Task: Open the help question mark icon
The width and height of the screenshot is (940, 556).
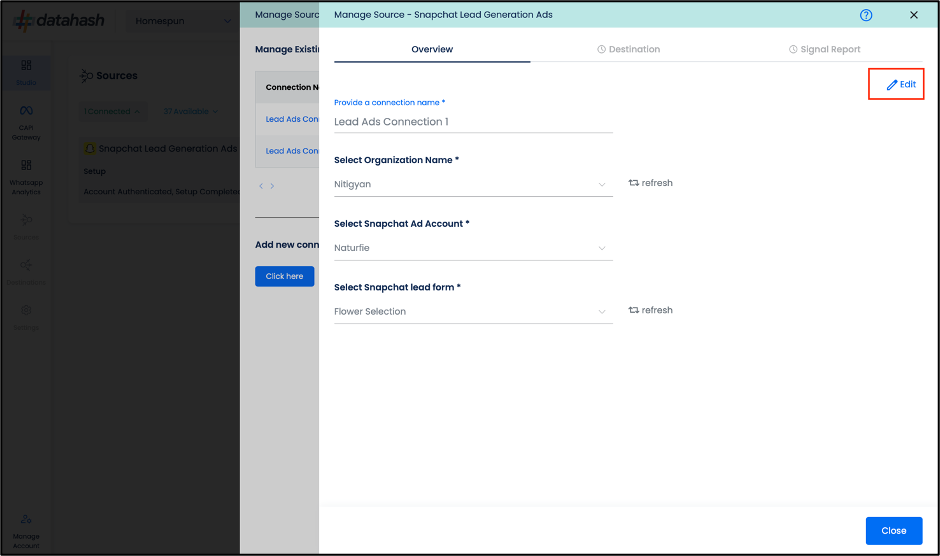Action: (x=866, y=15)
